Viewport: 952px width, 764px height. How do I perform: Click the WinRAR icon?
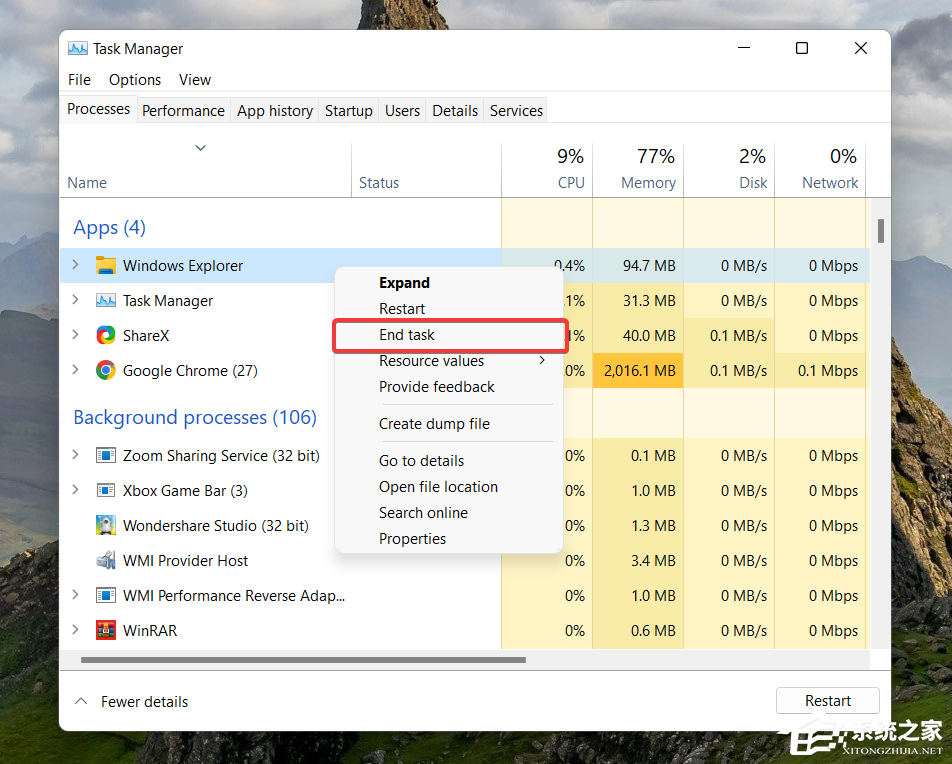click(106, 630)
